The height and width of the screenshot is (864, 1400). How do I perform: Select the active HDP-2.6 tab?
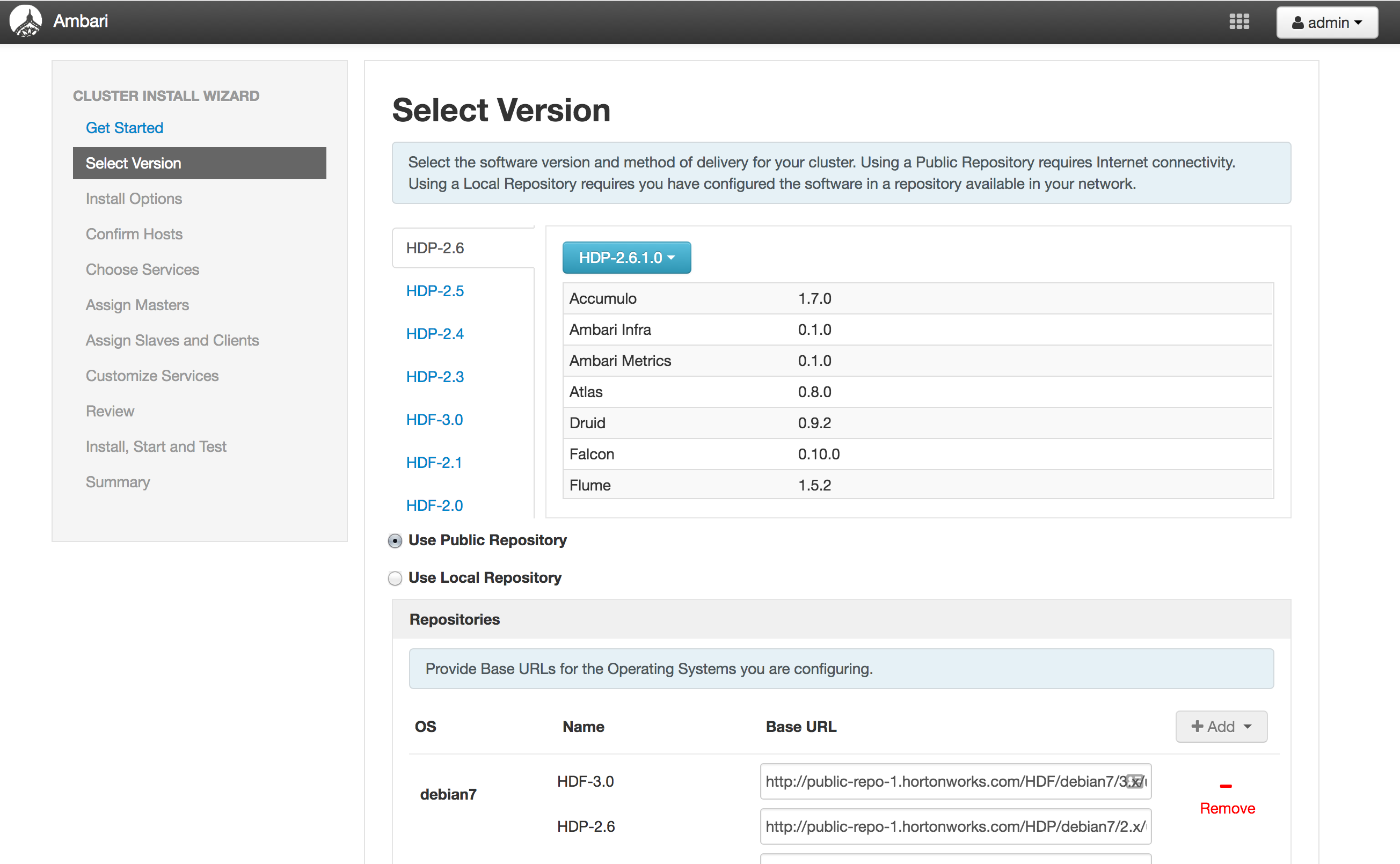[435, 248]
